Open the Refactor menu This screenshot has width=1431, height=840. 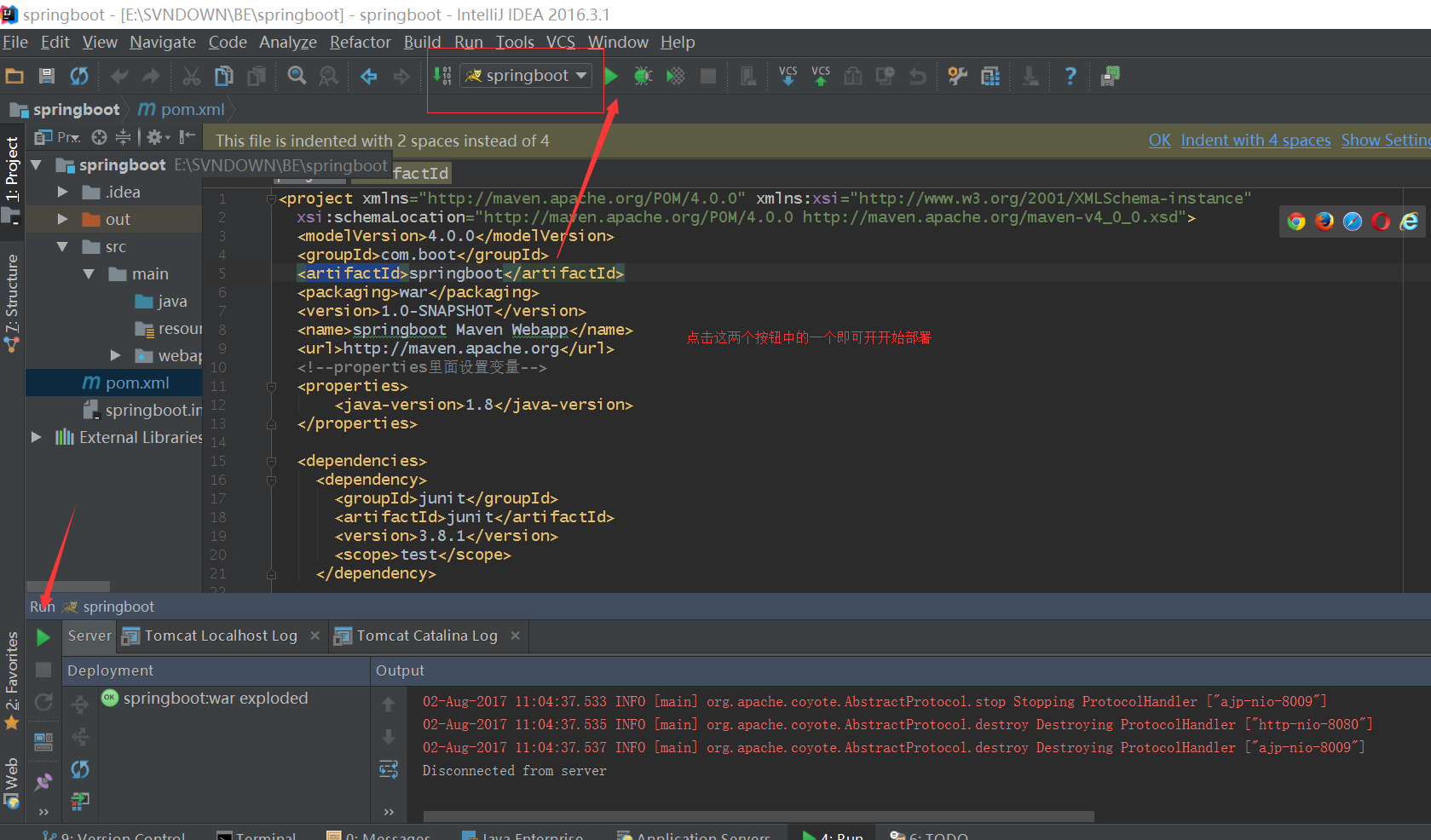click(361, 42)
